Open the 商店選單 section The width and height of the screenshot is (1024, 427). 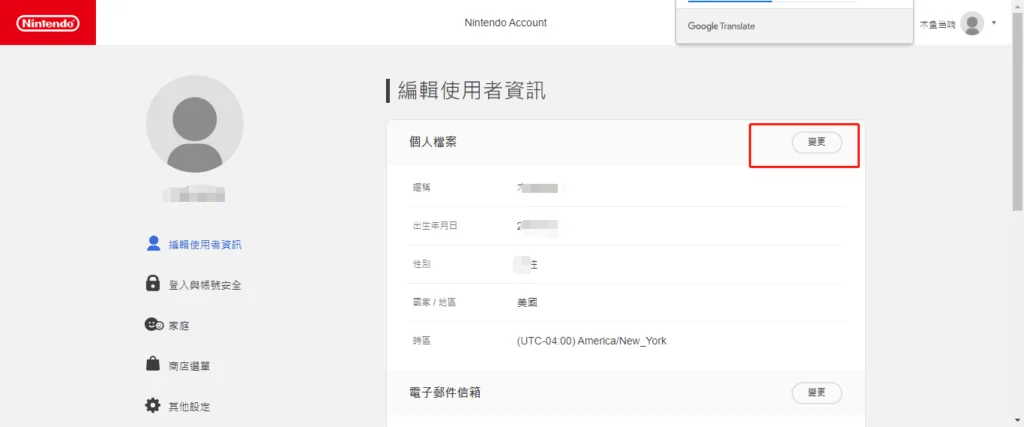coord(189,366)
